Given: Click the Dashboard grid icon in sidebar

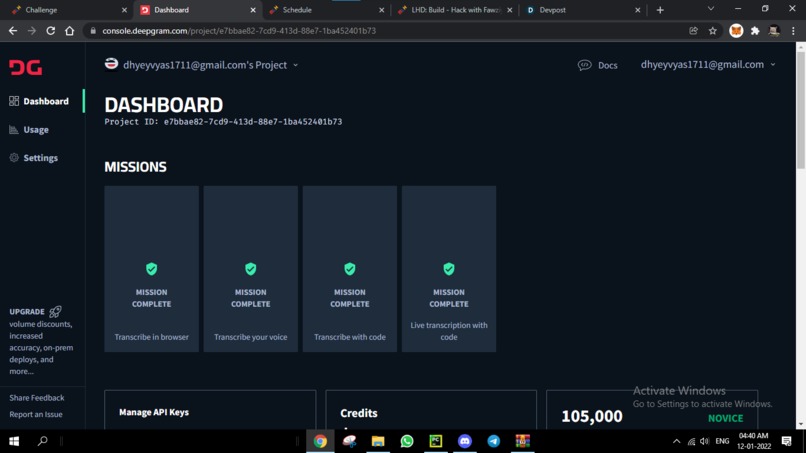Looking at the screenshot, I should pos(14,101).
